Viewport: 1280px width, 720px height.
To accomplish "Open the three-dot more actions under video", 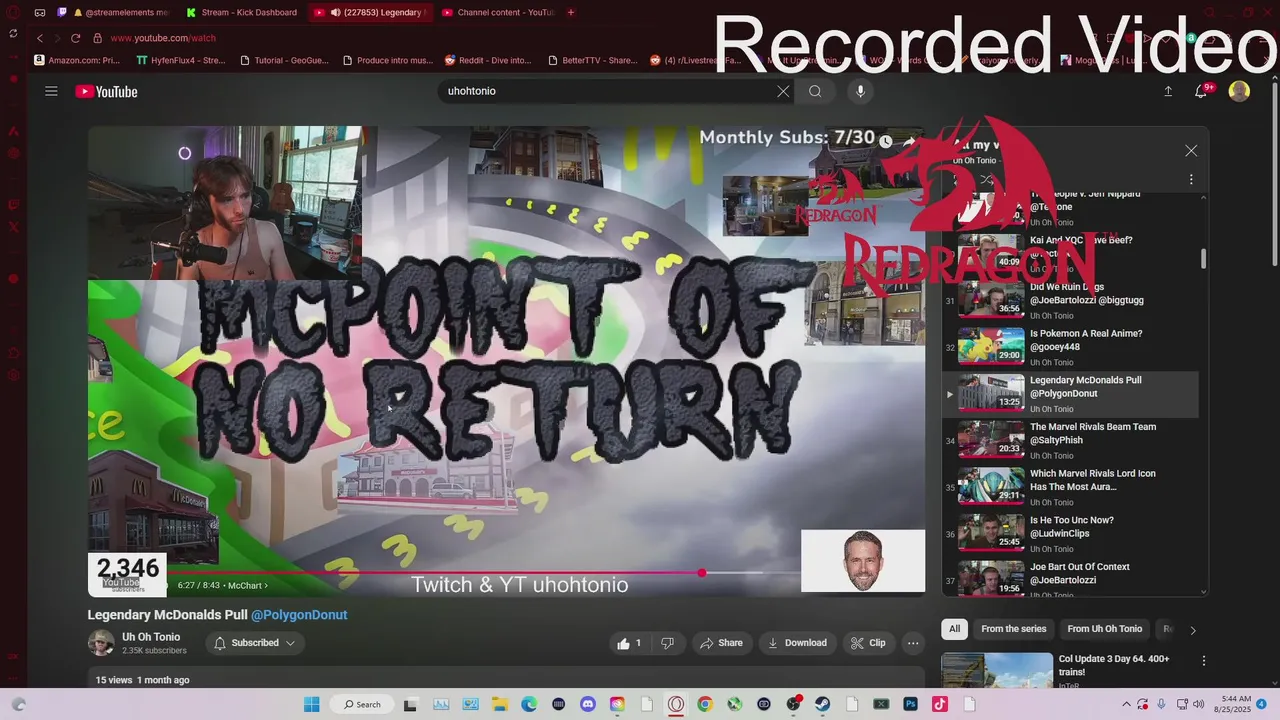I will pos(912,643).
